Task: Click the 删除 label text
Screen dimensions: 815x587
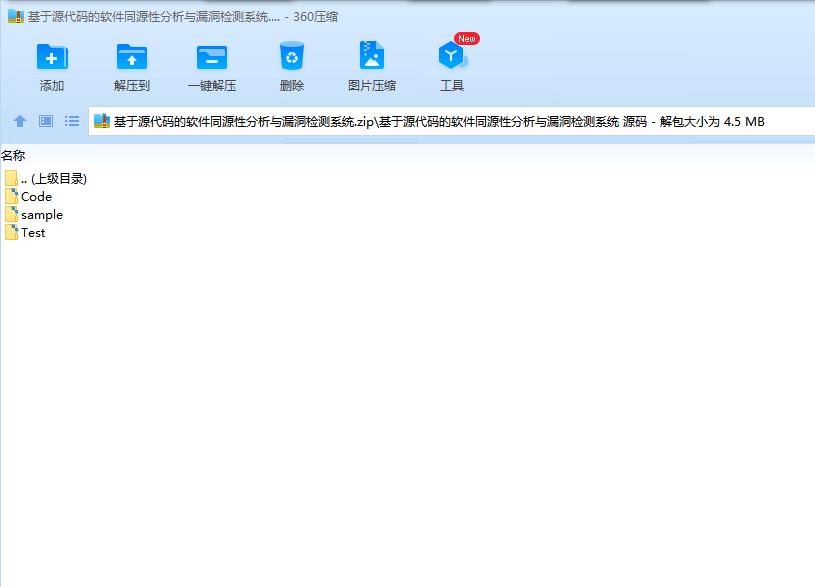Action: pyautogui.click(x=292, y=85)
